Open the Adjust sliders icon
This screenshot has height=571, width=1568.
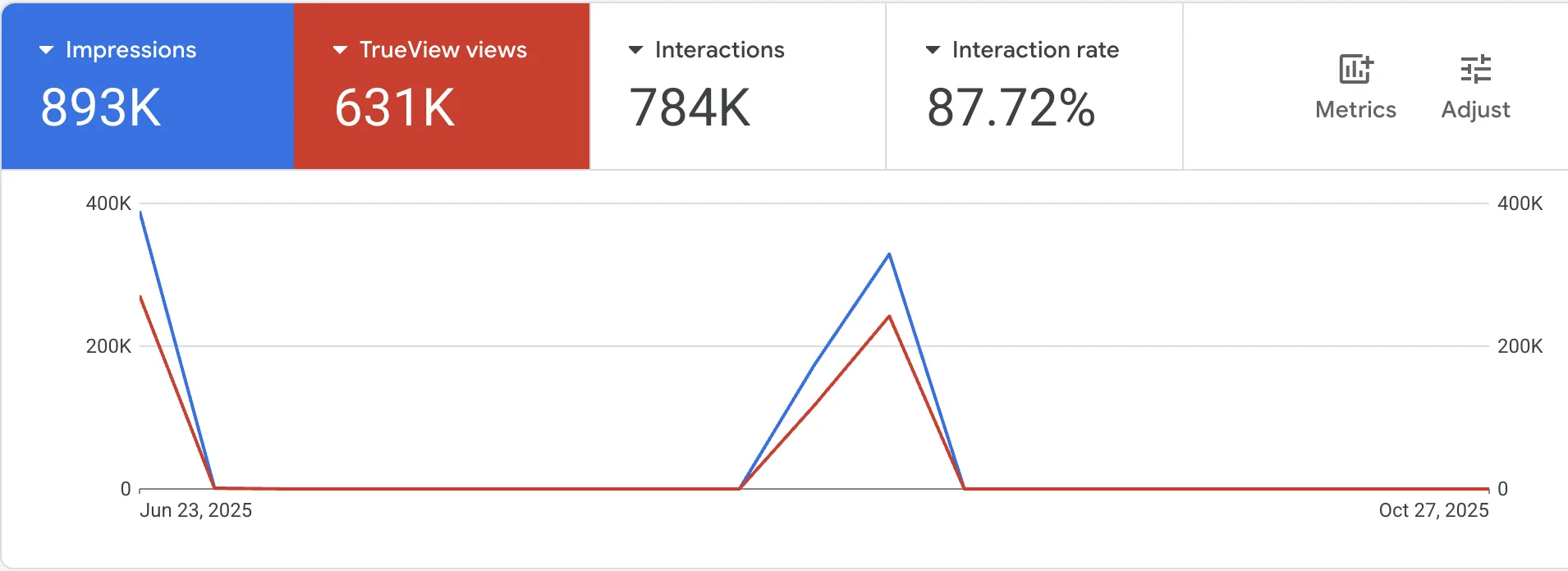click(x=1475, y=69)
